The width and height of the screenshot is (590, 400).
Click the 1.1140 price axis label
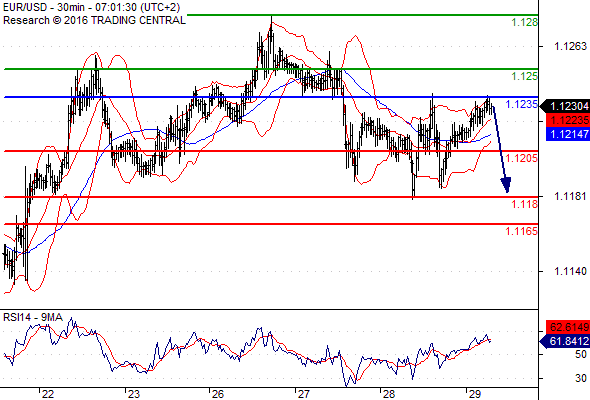pos(570,271)
